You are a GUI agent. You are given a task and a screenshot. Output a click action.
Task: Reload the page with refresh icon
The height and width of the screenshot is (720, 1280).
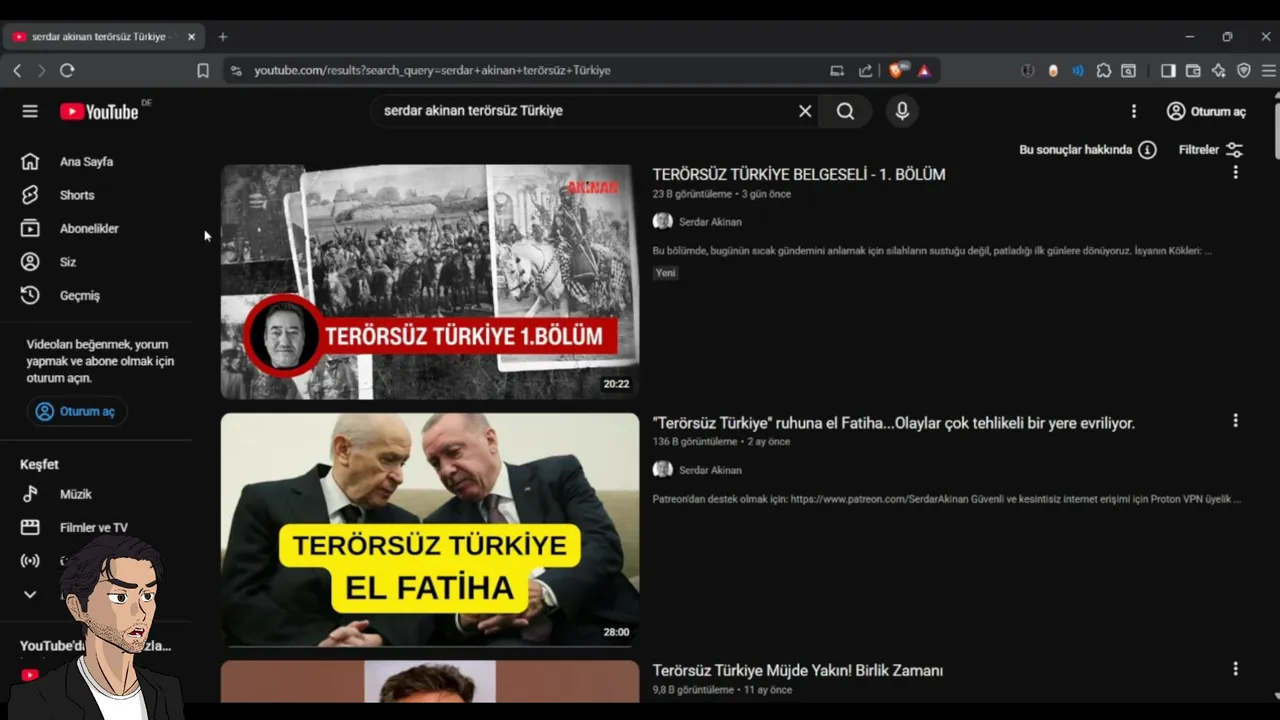tap(67, 70)
